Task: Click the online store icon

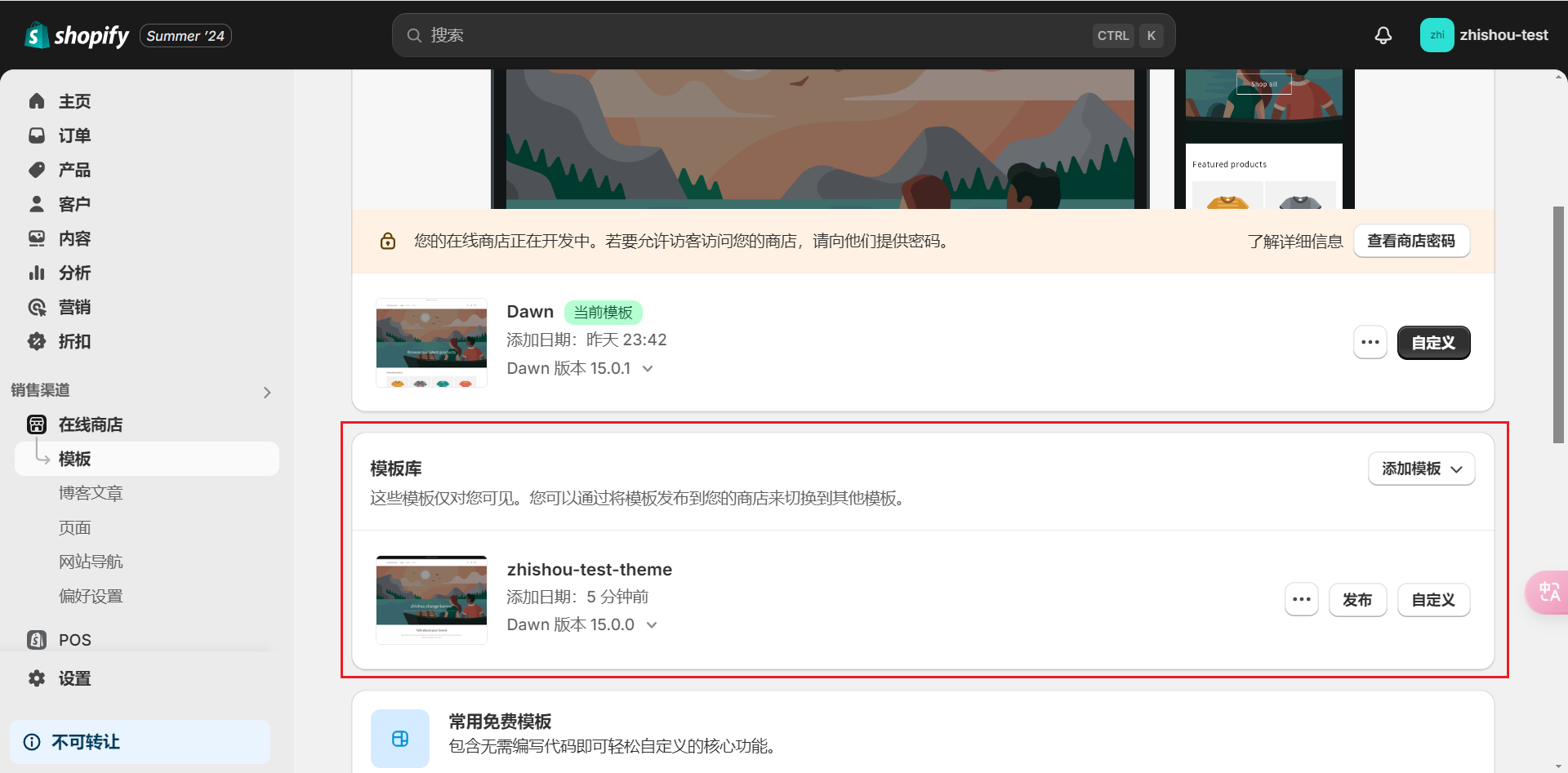Action: click(x=37, y=424)
